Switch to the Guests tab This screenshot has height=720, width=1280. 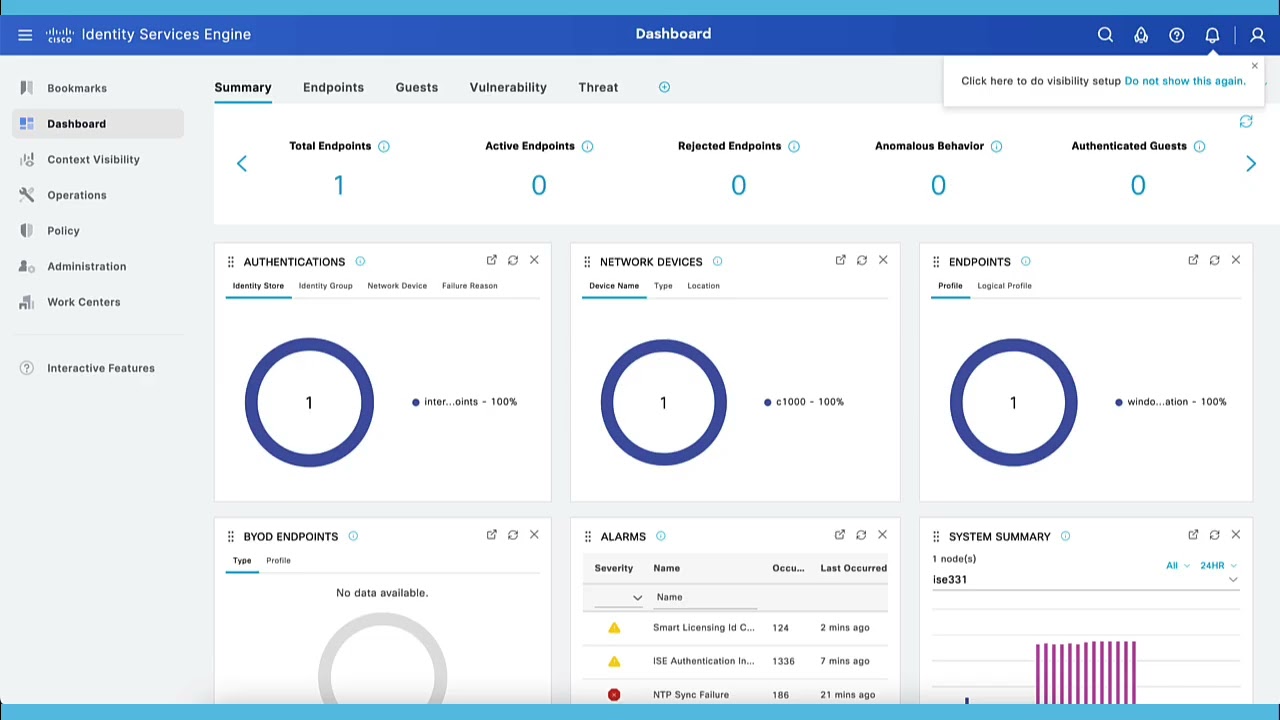point(416,87)
